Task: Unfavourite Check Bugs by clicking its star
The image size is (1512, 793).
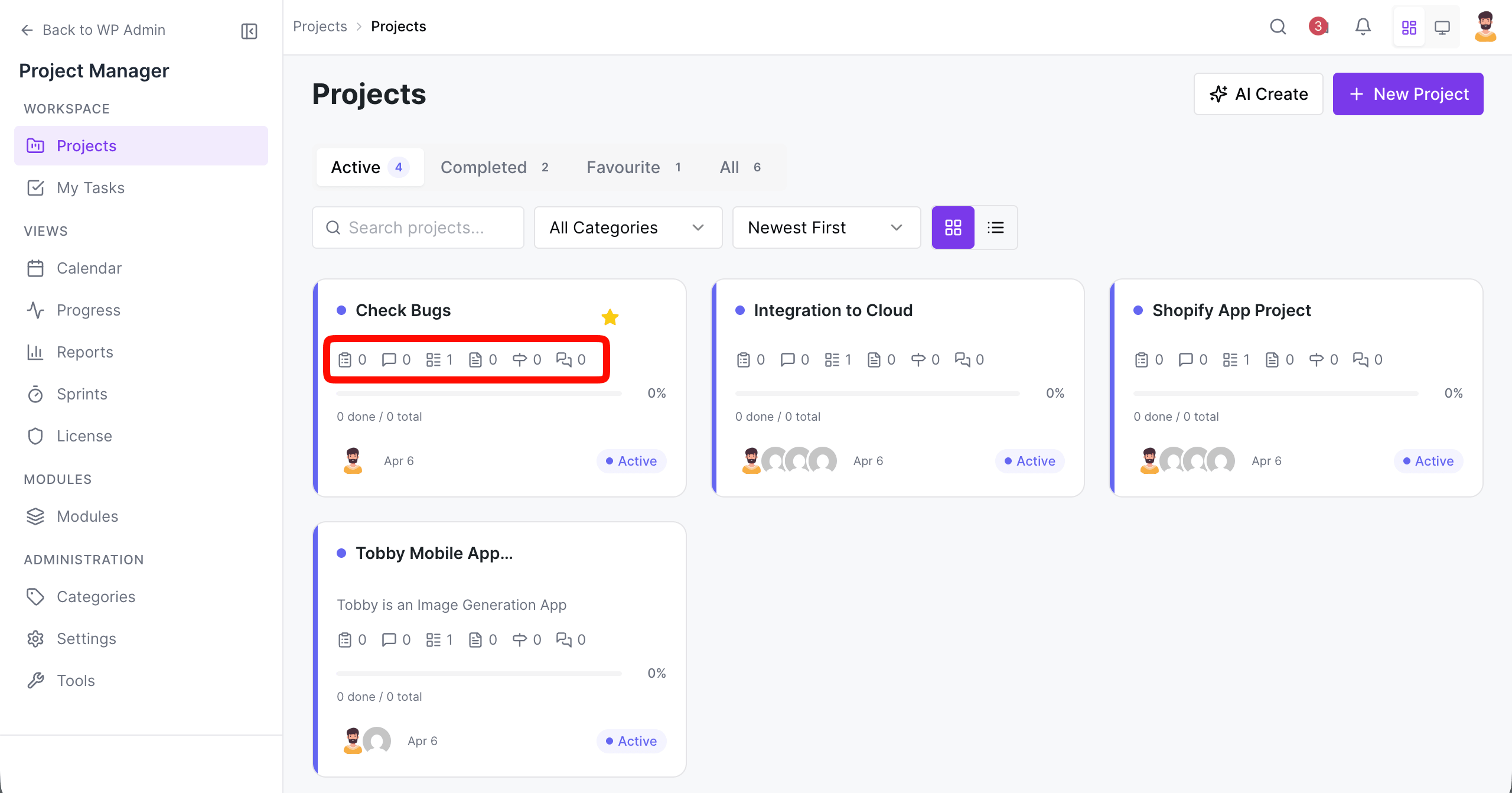Action: point(610,317)
